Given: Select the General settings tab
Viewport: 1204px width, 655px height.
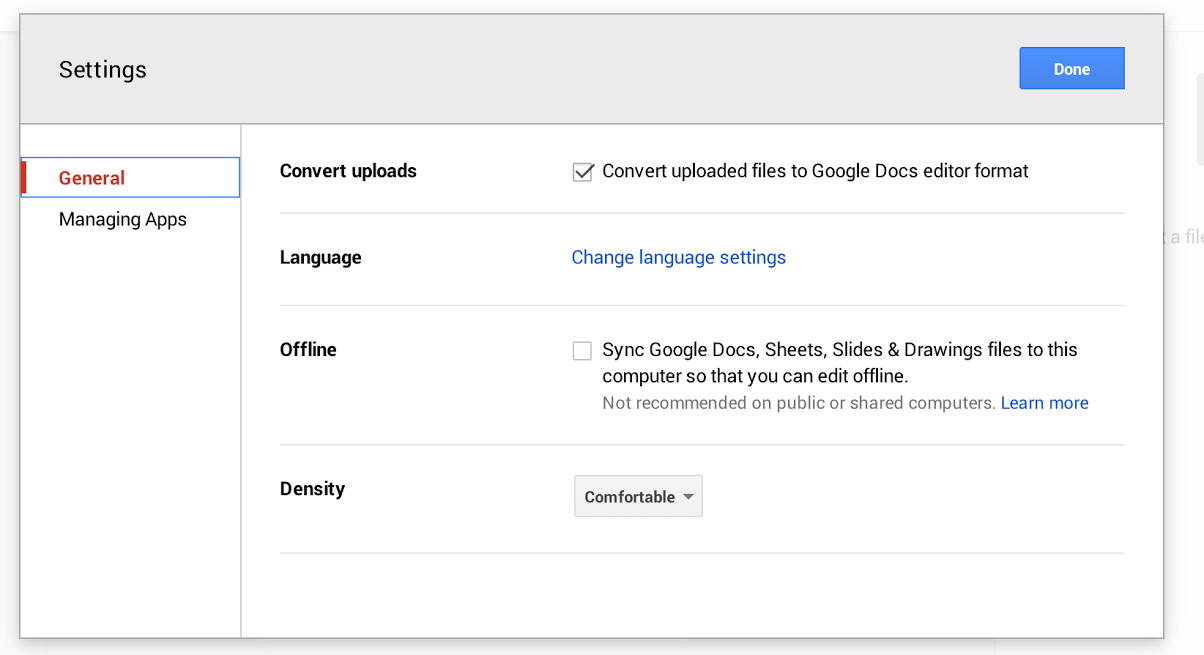Looking at the screenshot, I should point(92,178).
